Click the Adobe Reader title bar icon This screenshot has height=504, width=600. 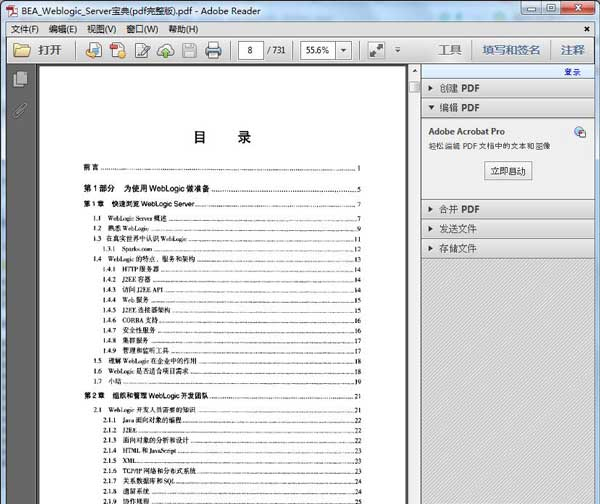coord(12,11)
